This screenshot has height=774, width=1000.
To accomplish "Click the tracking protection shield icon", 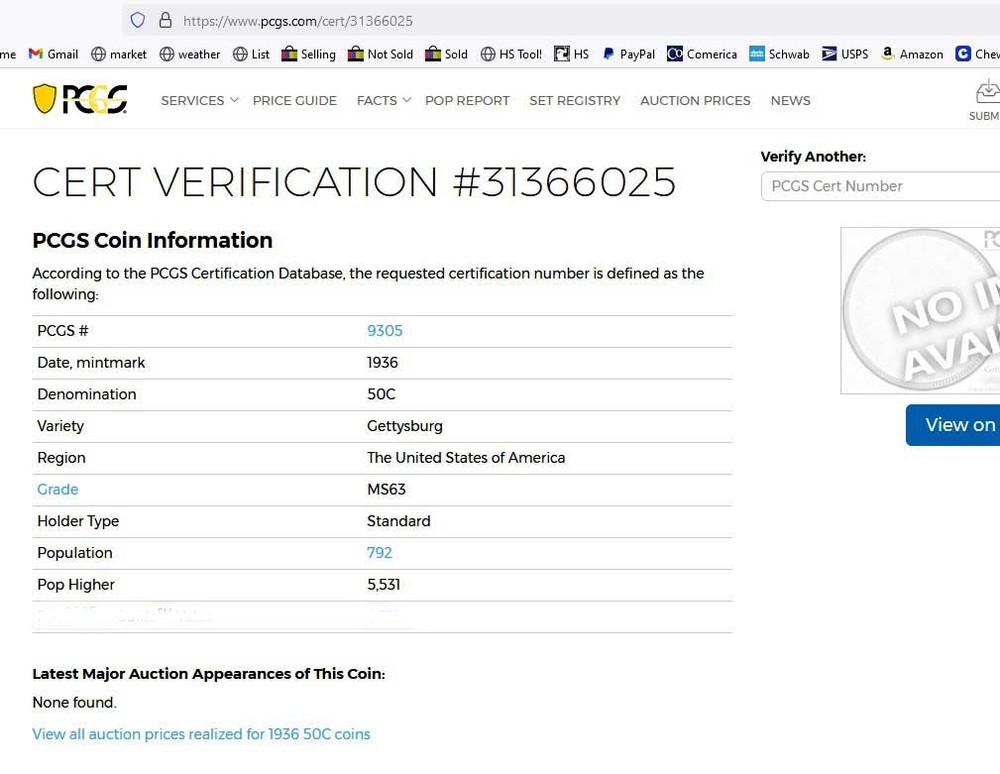I will coord(138,20).
